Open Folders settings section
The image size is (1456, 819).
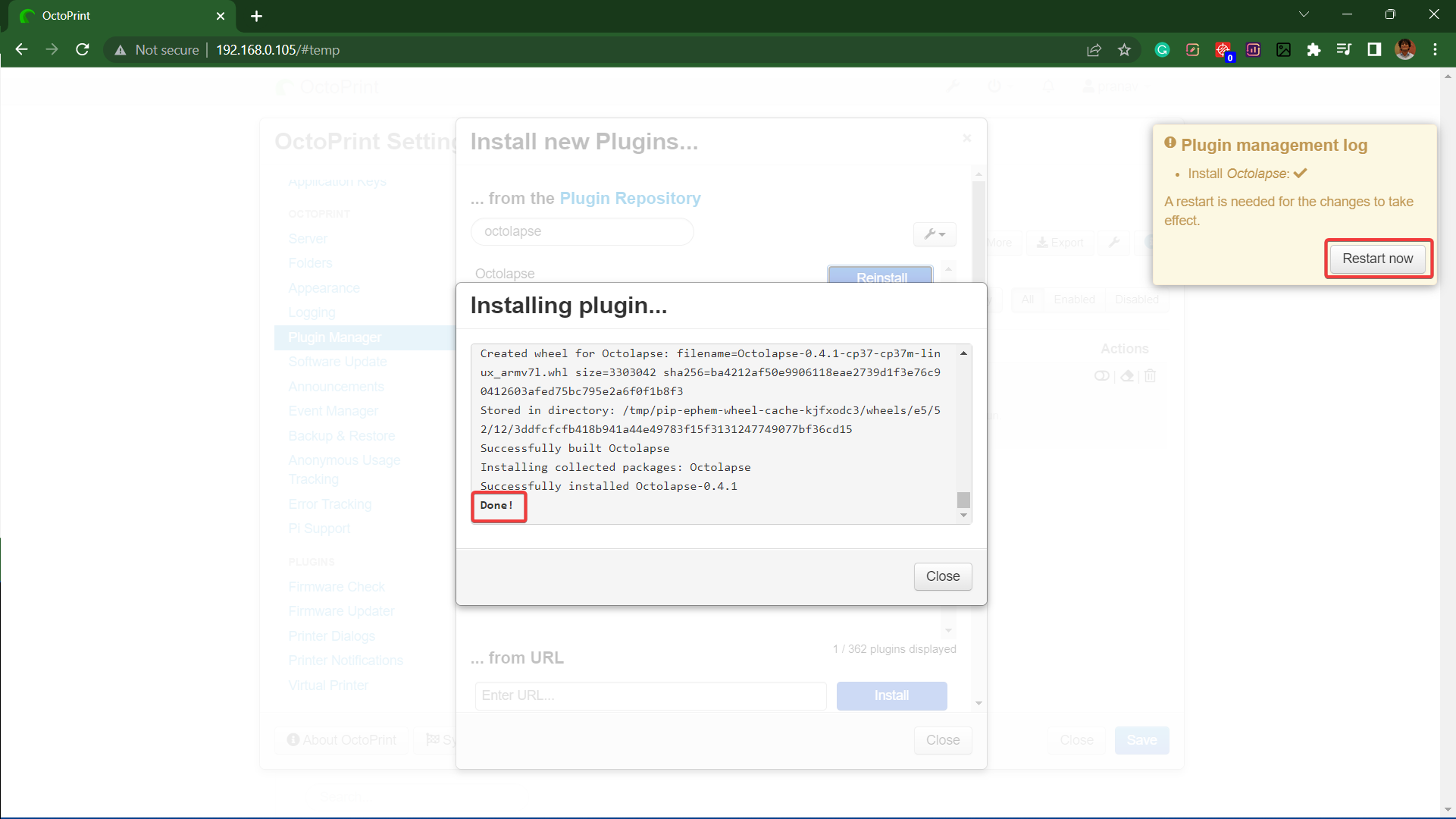pos(310,263)
